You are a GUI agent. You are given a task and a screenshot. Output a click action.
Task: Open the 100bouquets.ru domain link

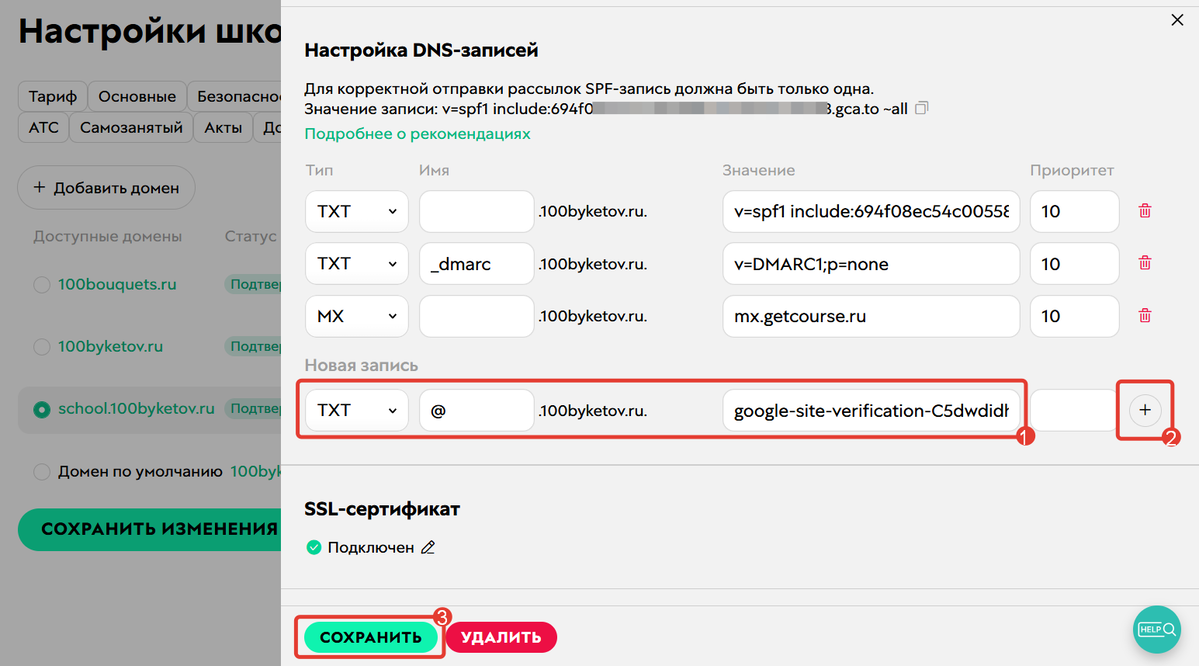pos(117,284)
